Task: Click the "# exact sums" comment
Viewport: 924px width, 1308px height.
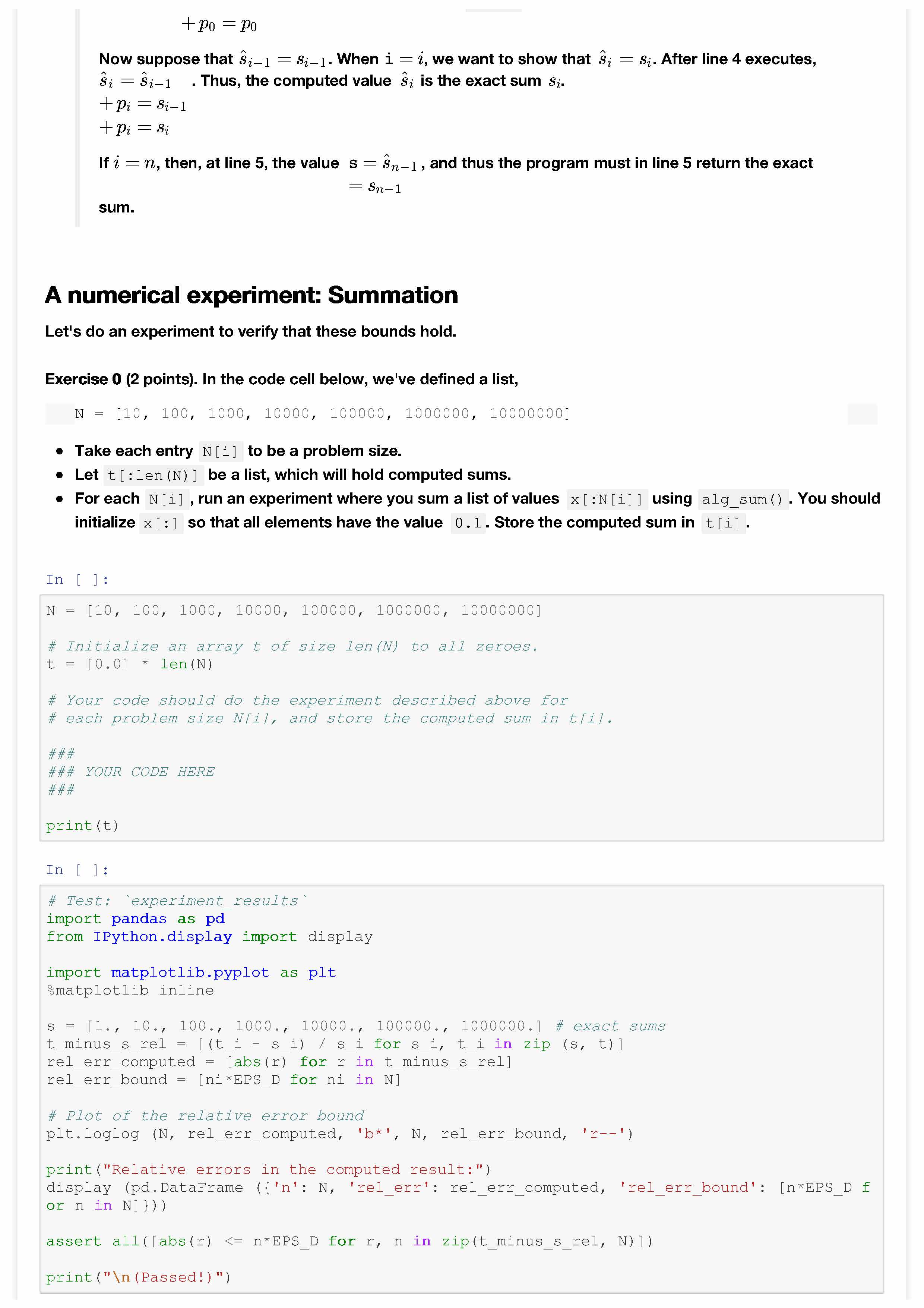Action: (x=610, y=1027)
